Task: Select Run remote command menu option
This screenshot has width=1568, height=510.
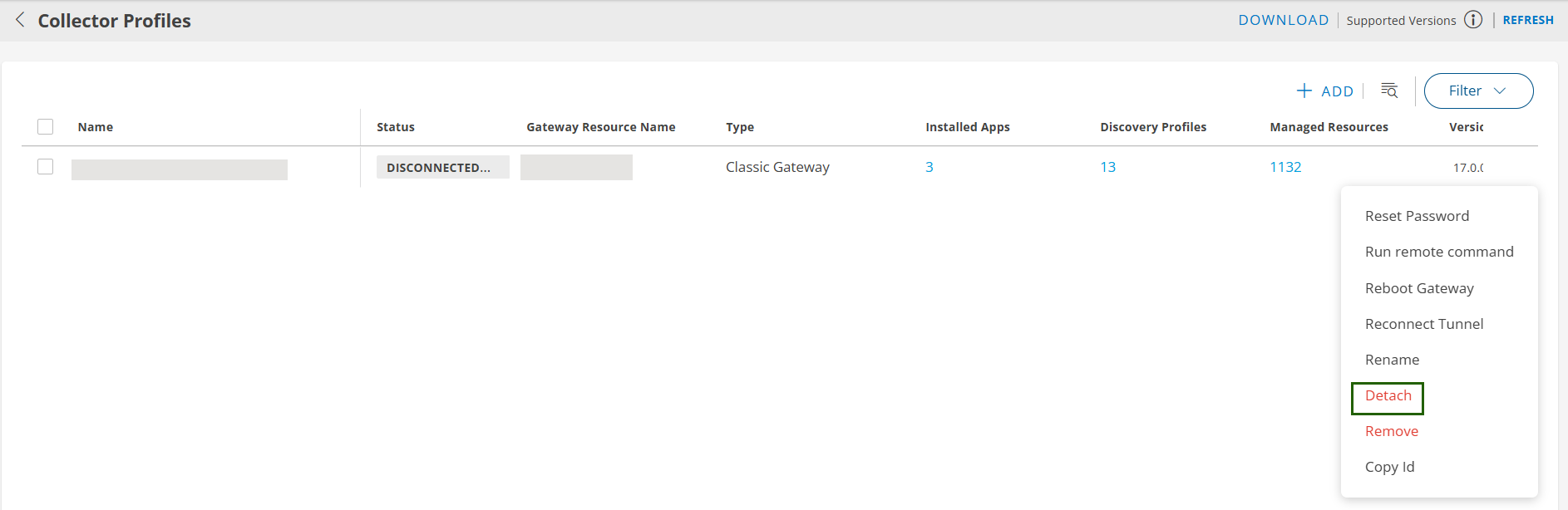Action: pos(1438,252)
